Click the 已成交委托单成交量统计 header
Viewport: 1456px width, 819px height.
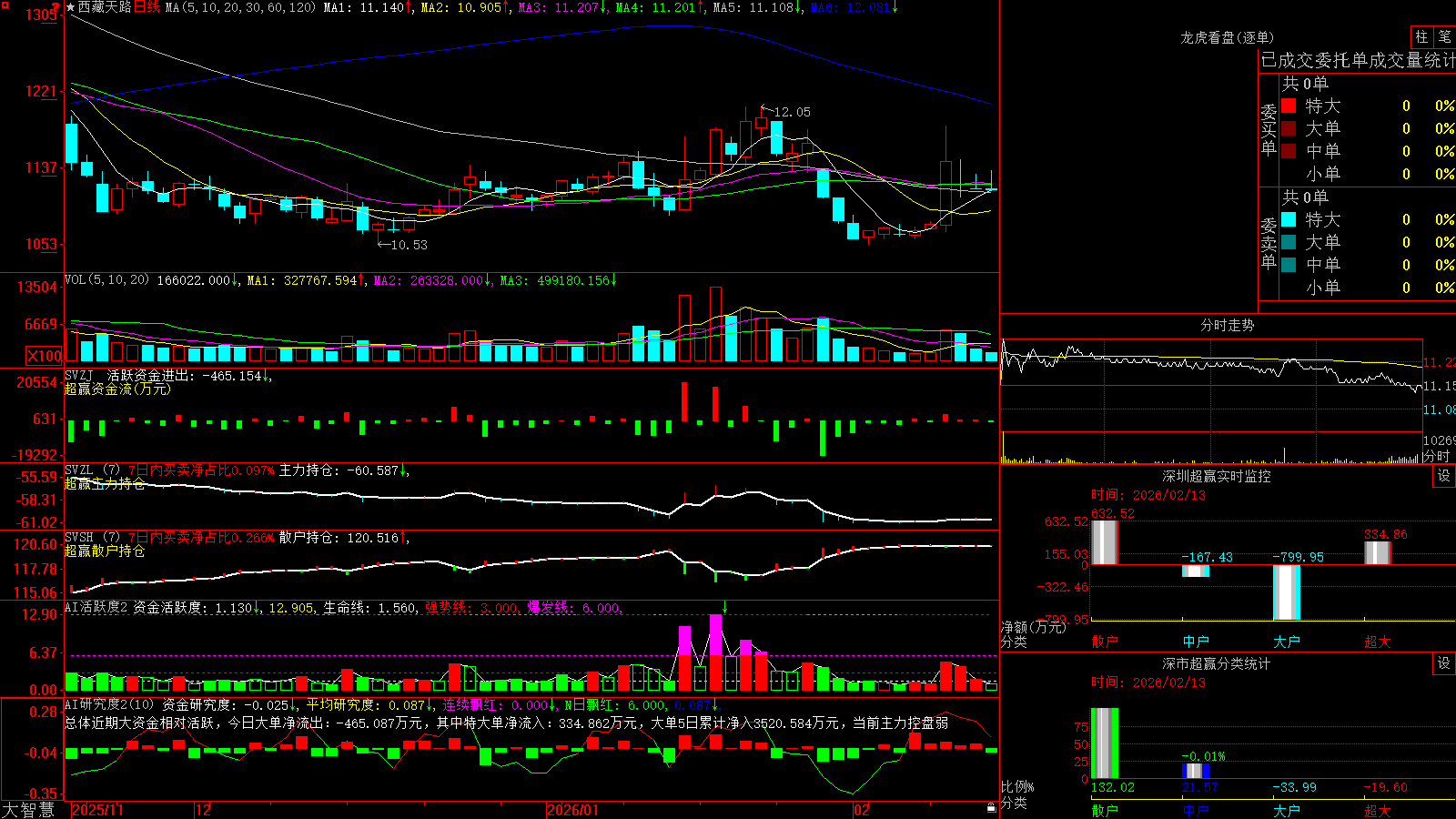1358,60
